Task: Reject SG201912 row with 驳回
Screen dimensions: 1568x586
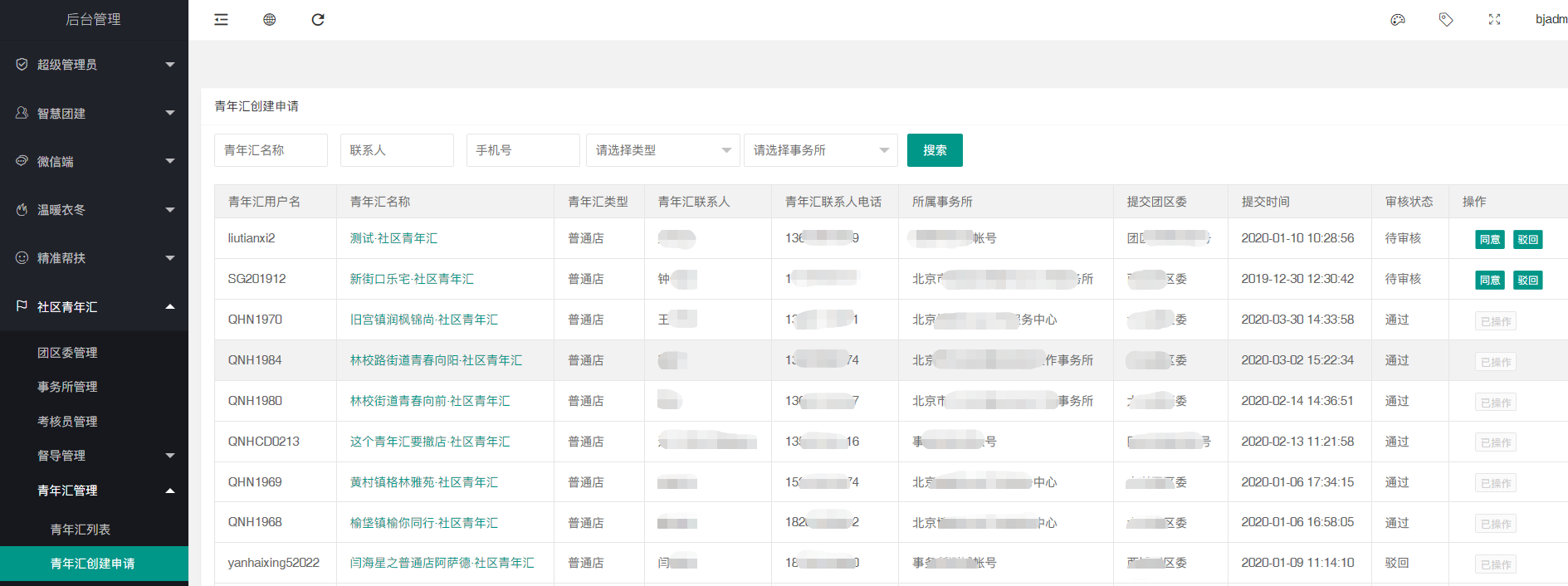Action: click(1527, 280)
